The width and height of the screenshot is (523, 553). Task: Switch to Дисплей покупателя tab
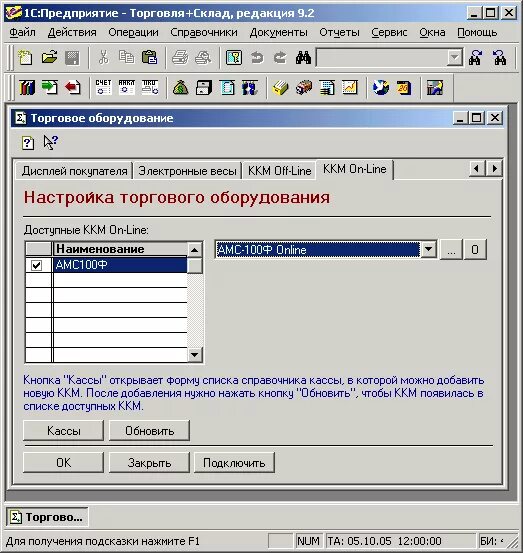tap(74, 171)
